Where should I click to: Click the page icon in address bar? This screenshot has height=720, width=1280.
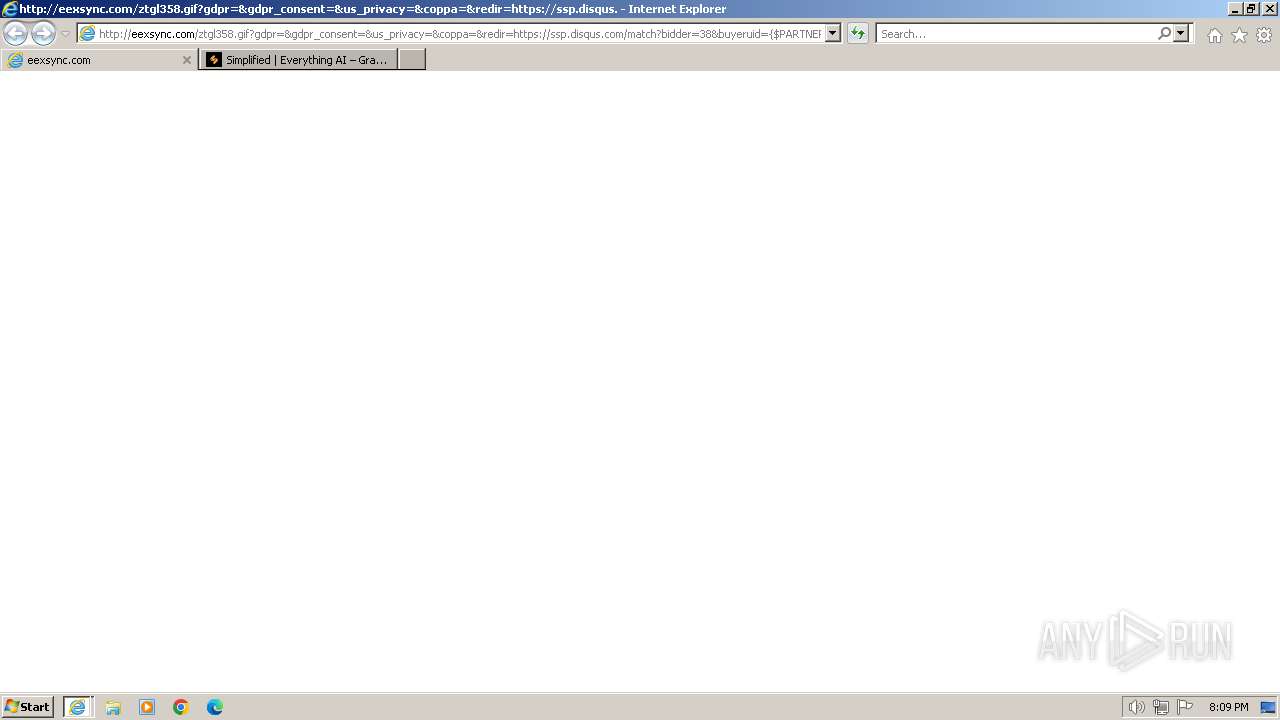pyautogui.click(x=88, y=34)
